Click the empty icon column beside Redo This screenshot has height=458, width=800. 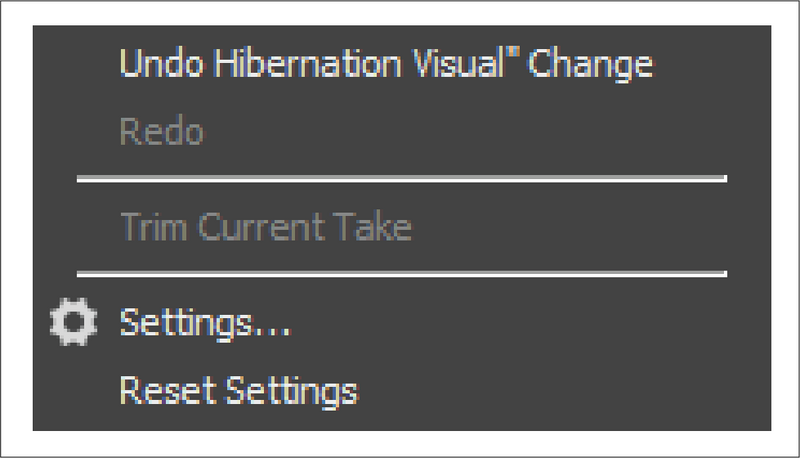click(73, 131)
